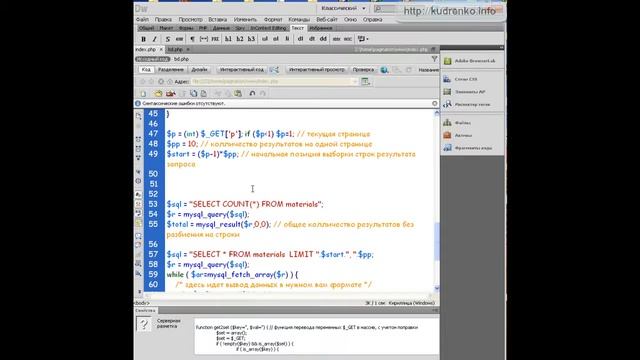640x360 pixels.
Task: Open the Просмотр menu
Action: click(x=190, y=19)
